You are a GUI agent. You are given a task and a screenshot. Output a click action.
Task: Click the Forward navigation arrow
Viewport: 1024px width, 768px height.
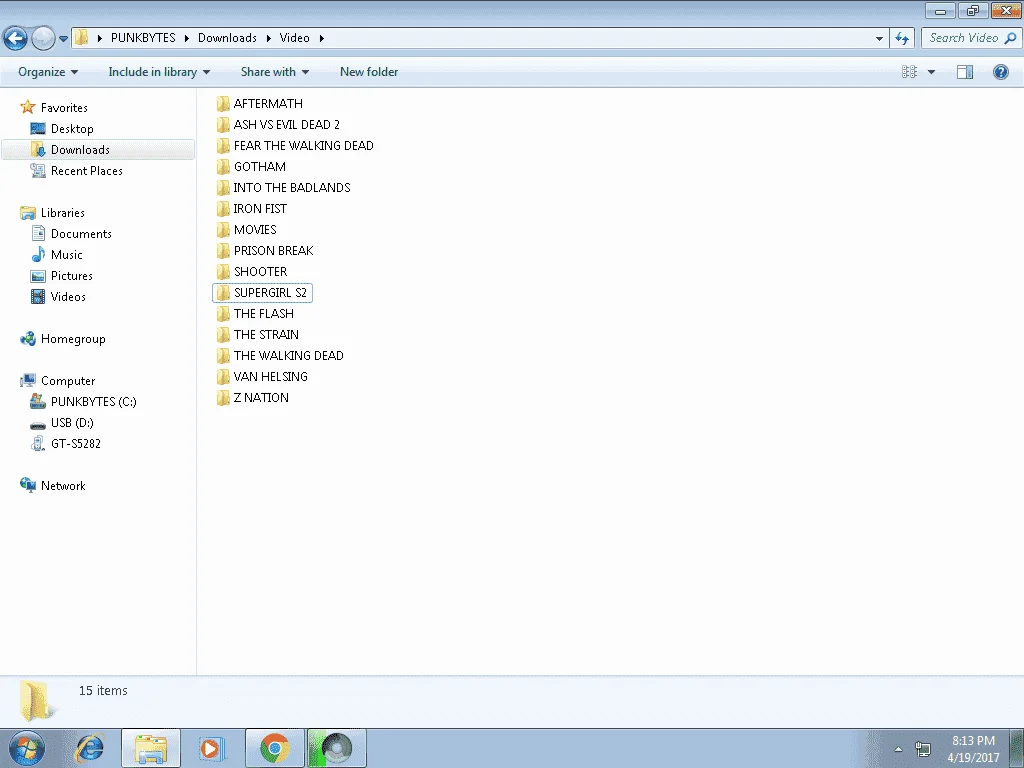click(x=43, y=38)
